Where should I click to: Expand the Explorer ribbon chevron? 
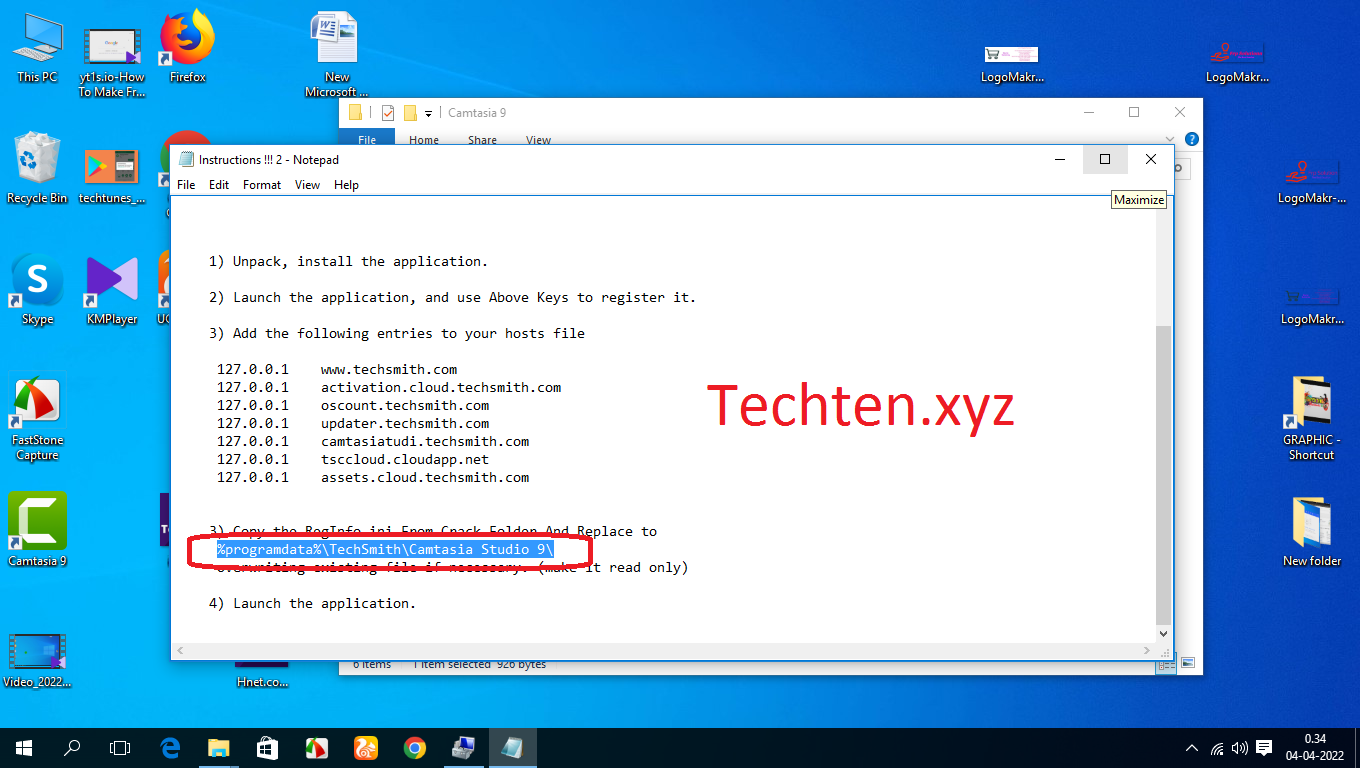pos(1171,140)
